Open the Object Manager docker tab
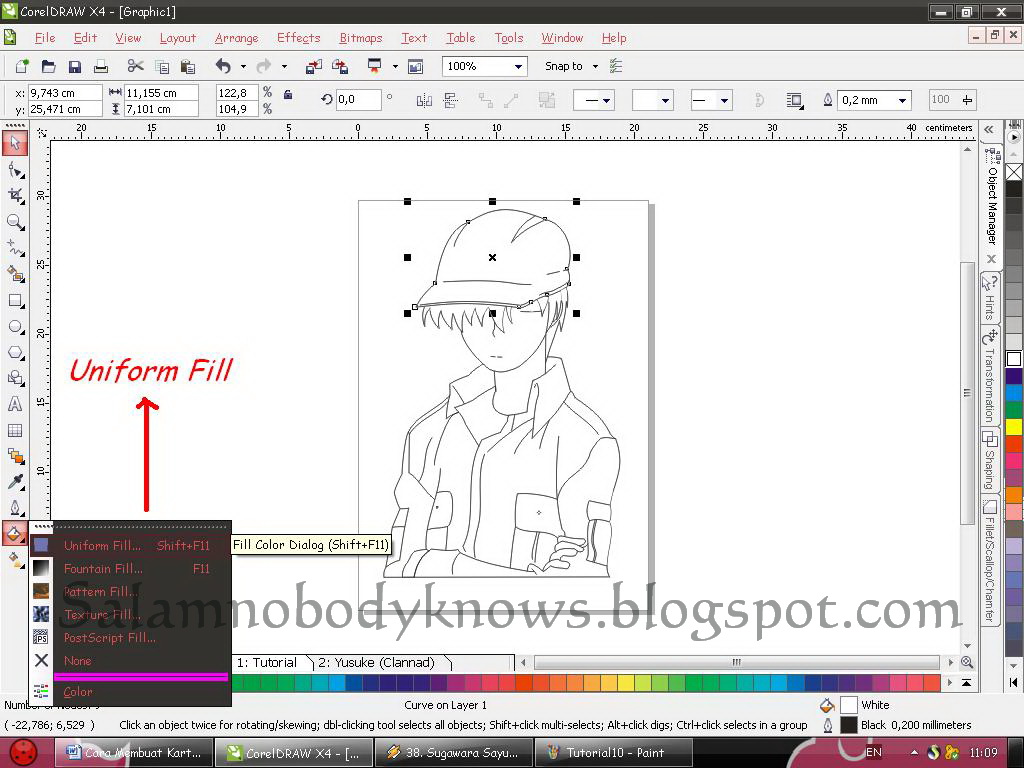 point(991,196)
